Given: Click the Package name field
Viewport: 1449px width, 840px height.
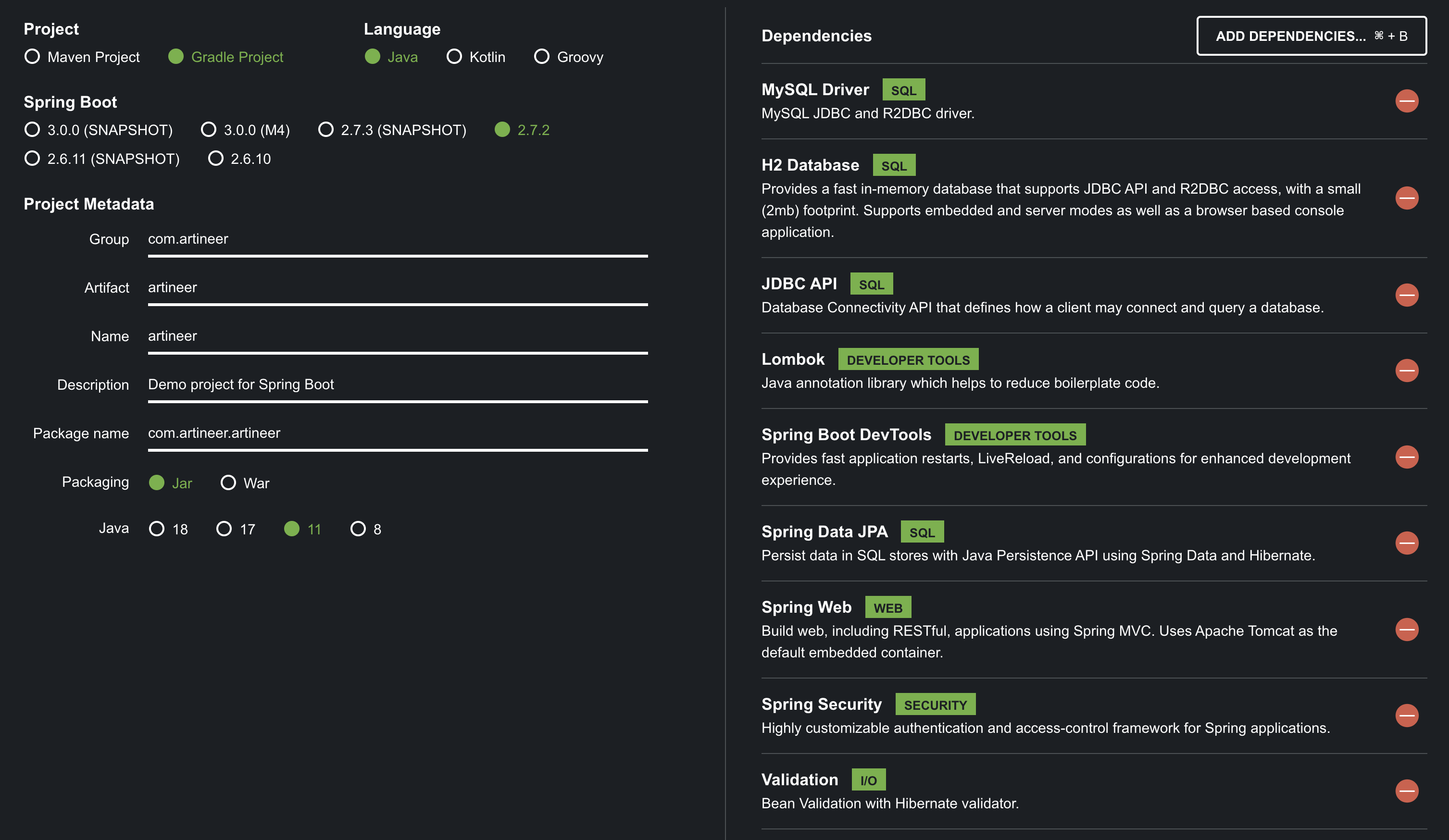Looking at the screenshot, I should point(397,433).
